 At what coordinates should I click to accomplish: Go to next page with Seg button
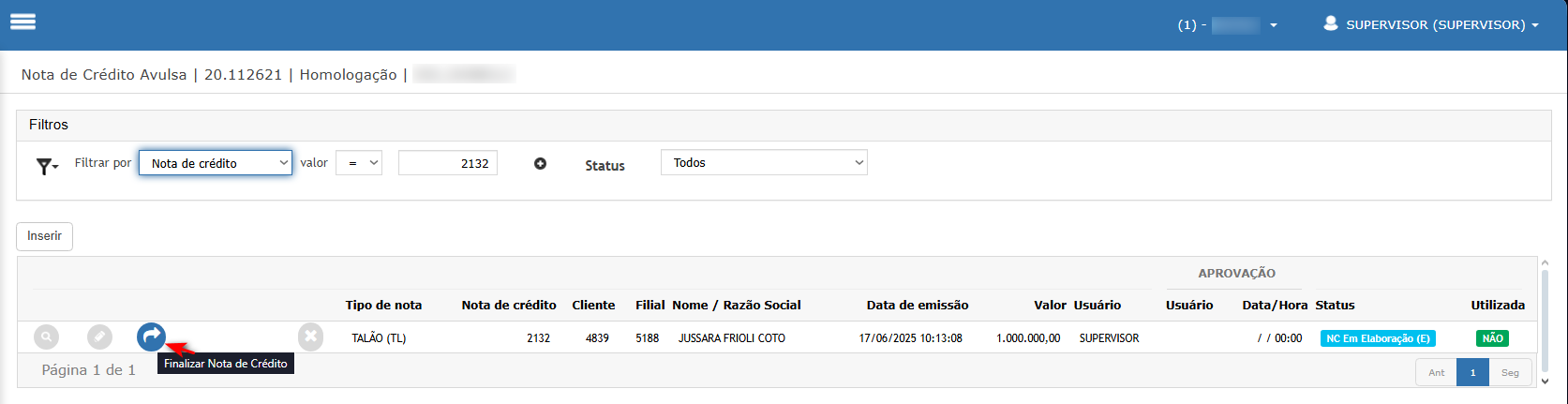coord(1510,372)
